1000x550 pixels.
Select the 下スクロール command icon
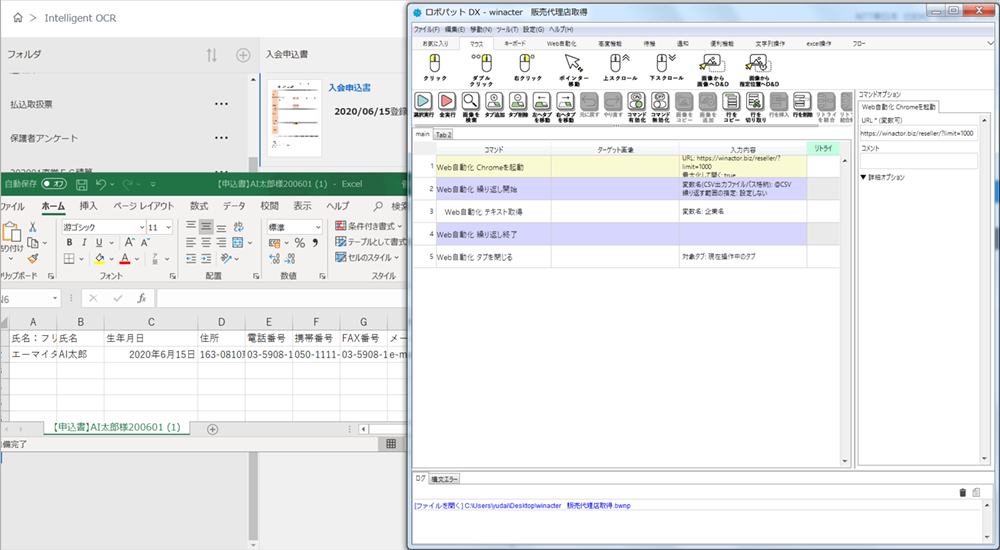[666, 68]
